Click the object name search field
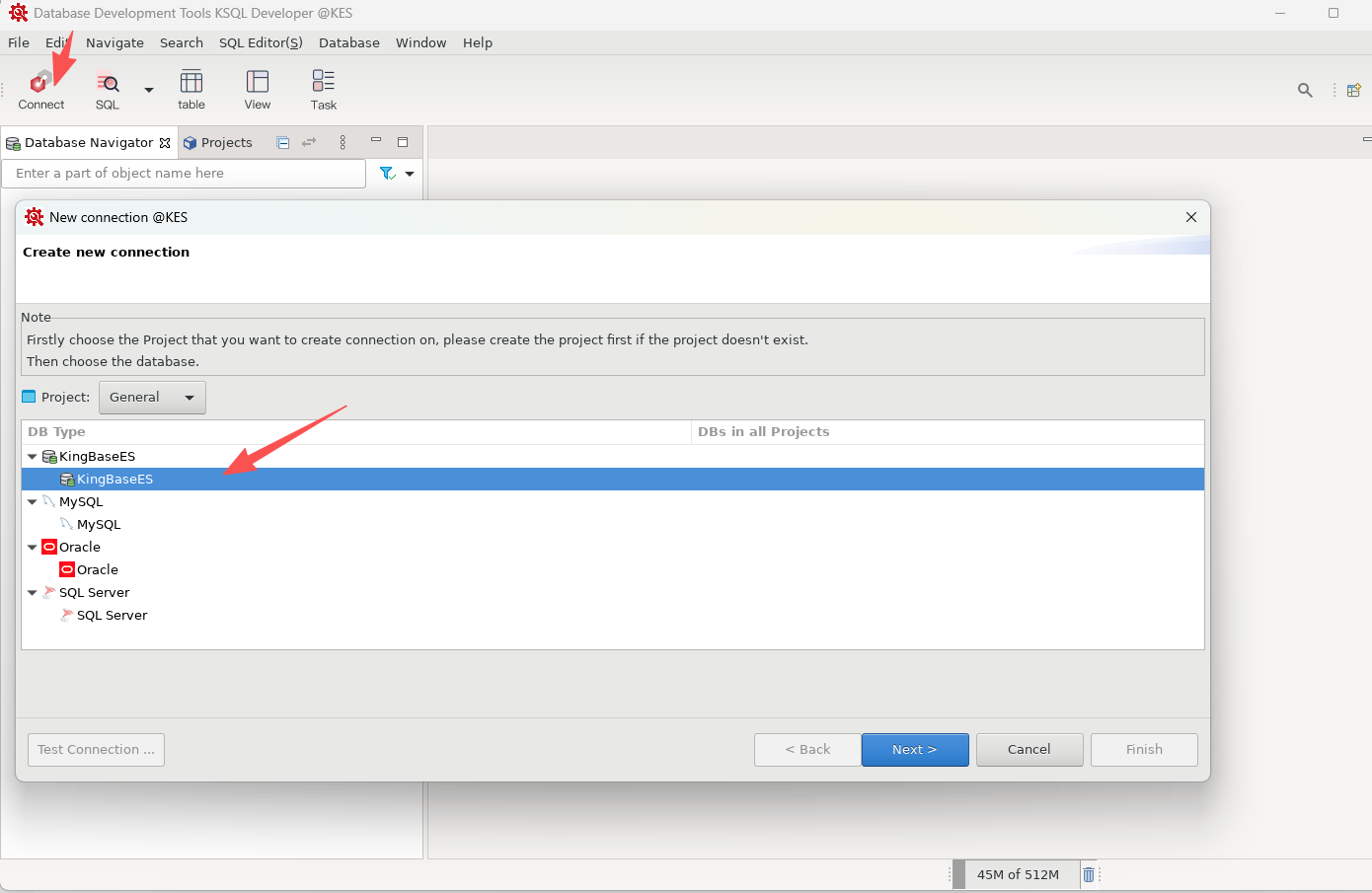1372x893 pixels. click(x=184, y=174)
